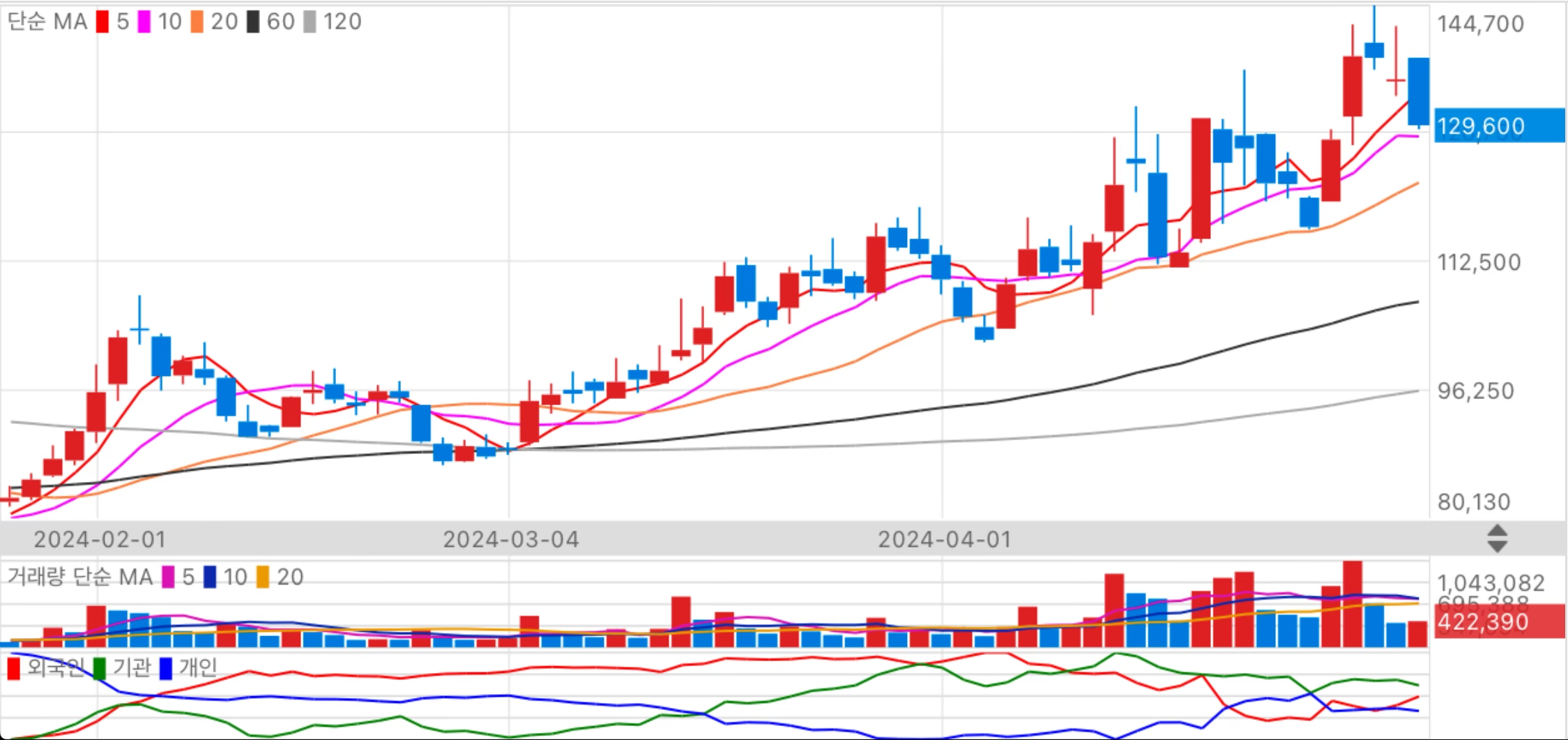The image size is (1568, 740).
Task: Click the up/down chart resize arrows
Action: (1497, 538)
